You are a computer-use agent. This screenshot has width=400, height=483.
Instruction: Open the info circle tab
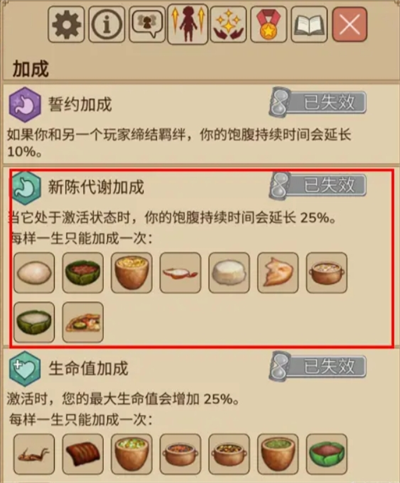tap(107, 25)
